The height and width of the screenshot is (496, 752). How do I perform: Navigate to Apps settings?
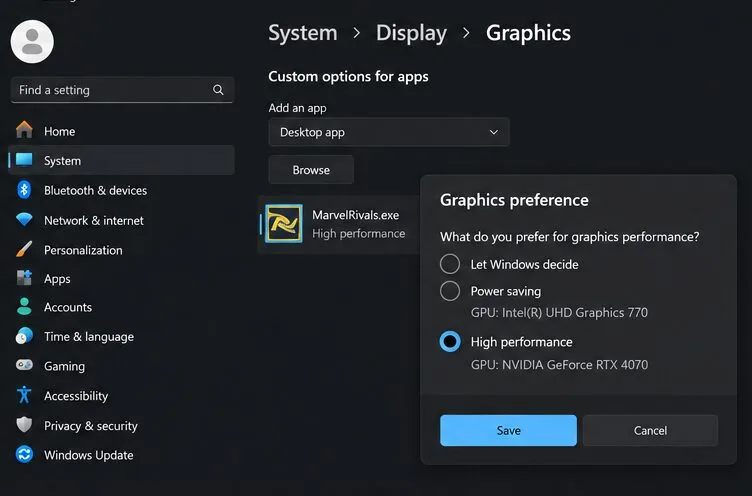point(122,278)
